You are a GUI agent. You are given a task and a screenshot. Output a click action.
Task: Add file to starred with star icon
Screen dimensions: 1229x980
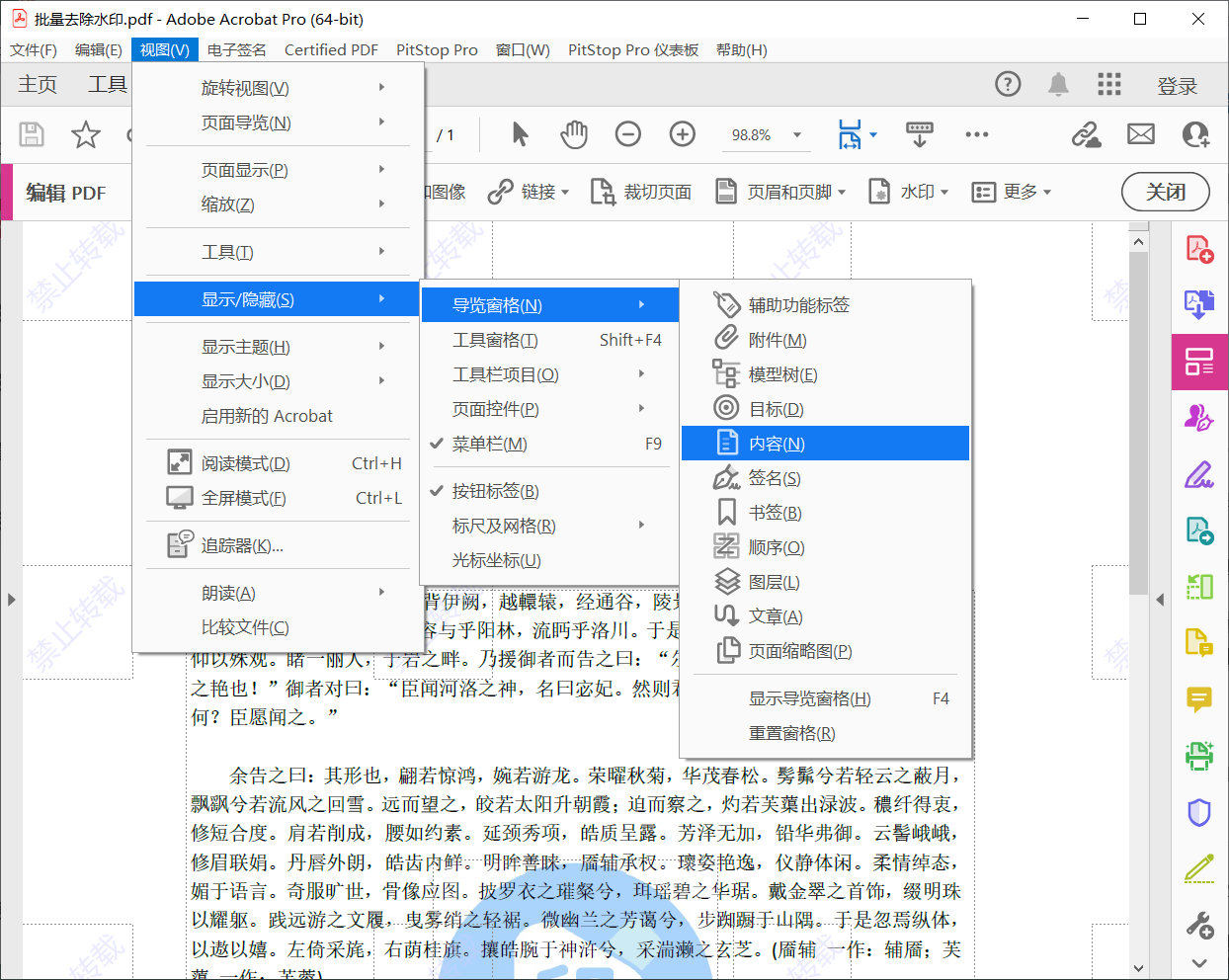click(x=86, y=134)
